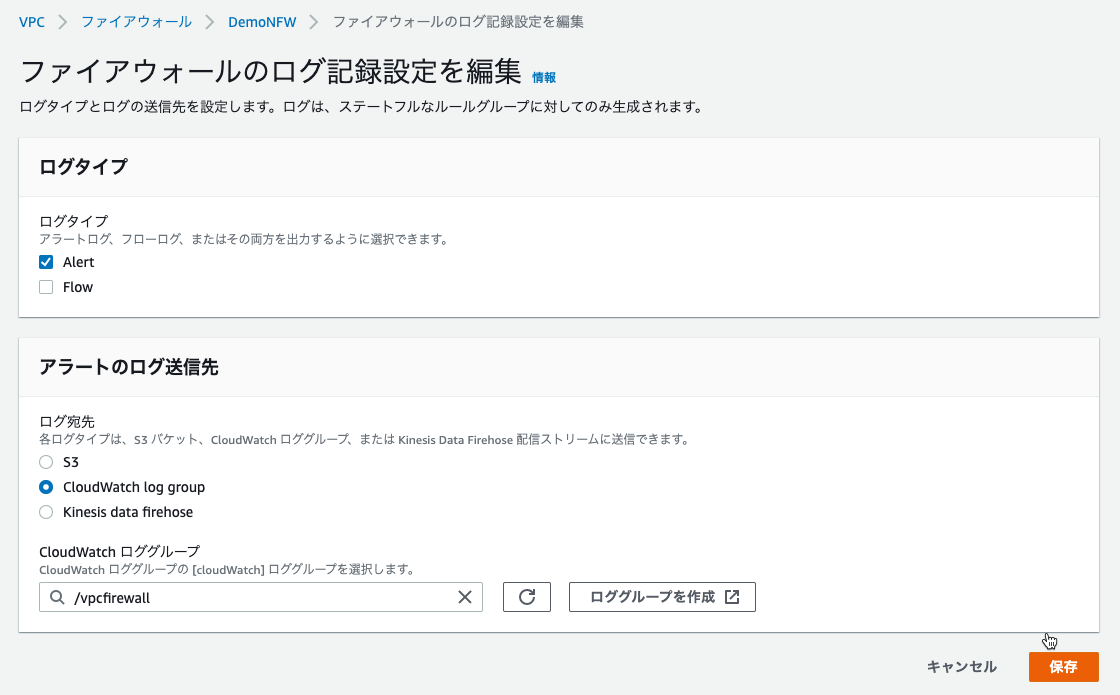Click the current breadcrumb ファイアウォールのログ記録設定を編集

click(x=459, y=22)
